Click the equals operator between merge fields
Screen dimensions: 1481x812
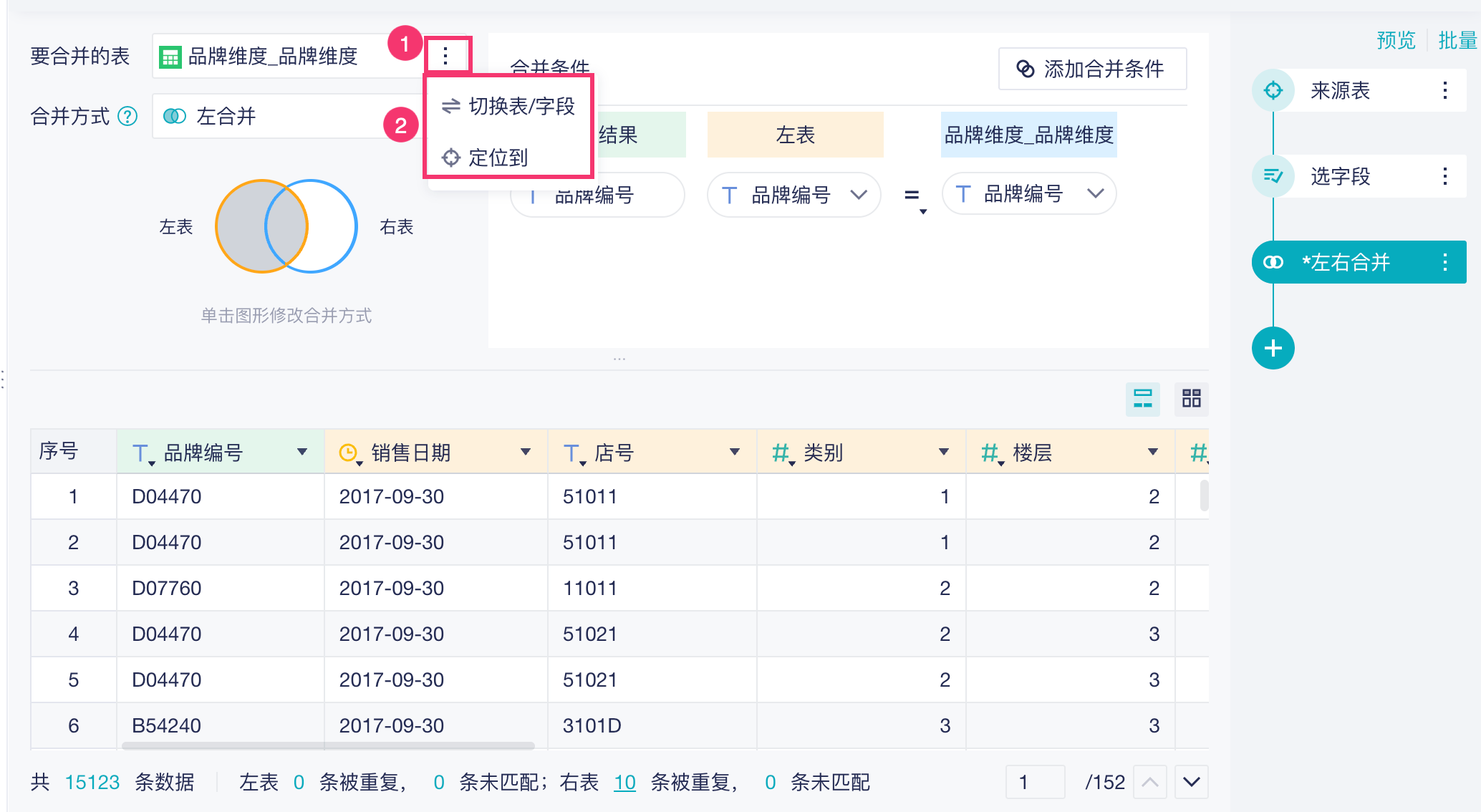coord(912,194)
